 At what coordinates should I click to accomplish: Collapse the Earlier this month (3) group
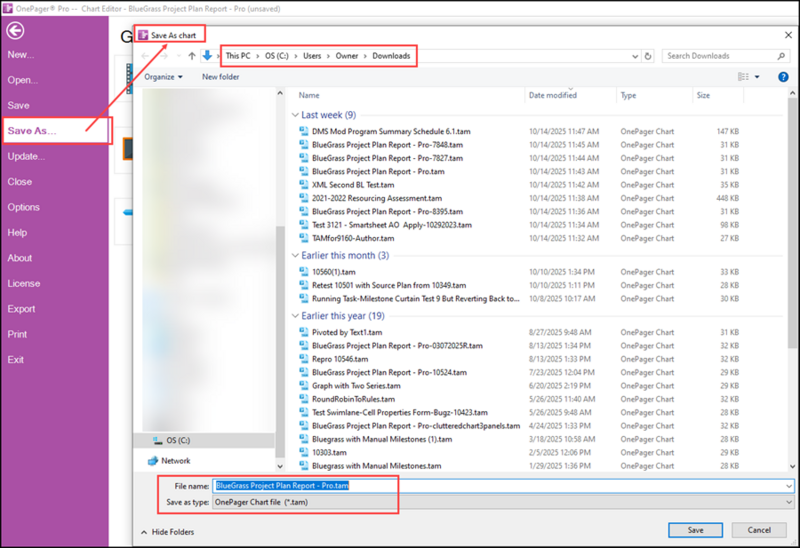coord(295,255)
